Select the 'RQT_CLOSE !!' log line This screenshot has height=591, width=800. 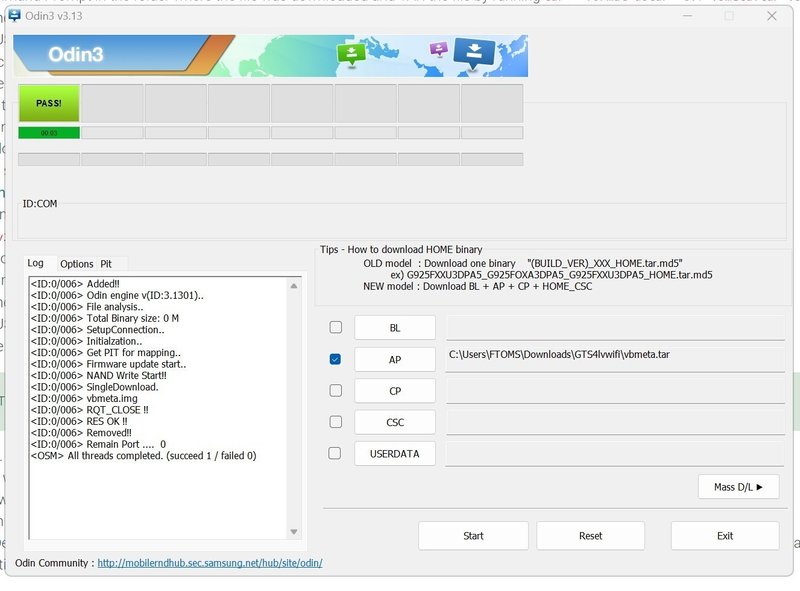(90, 410)
